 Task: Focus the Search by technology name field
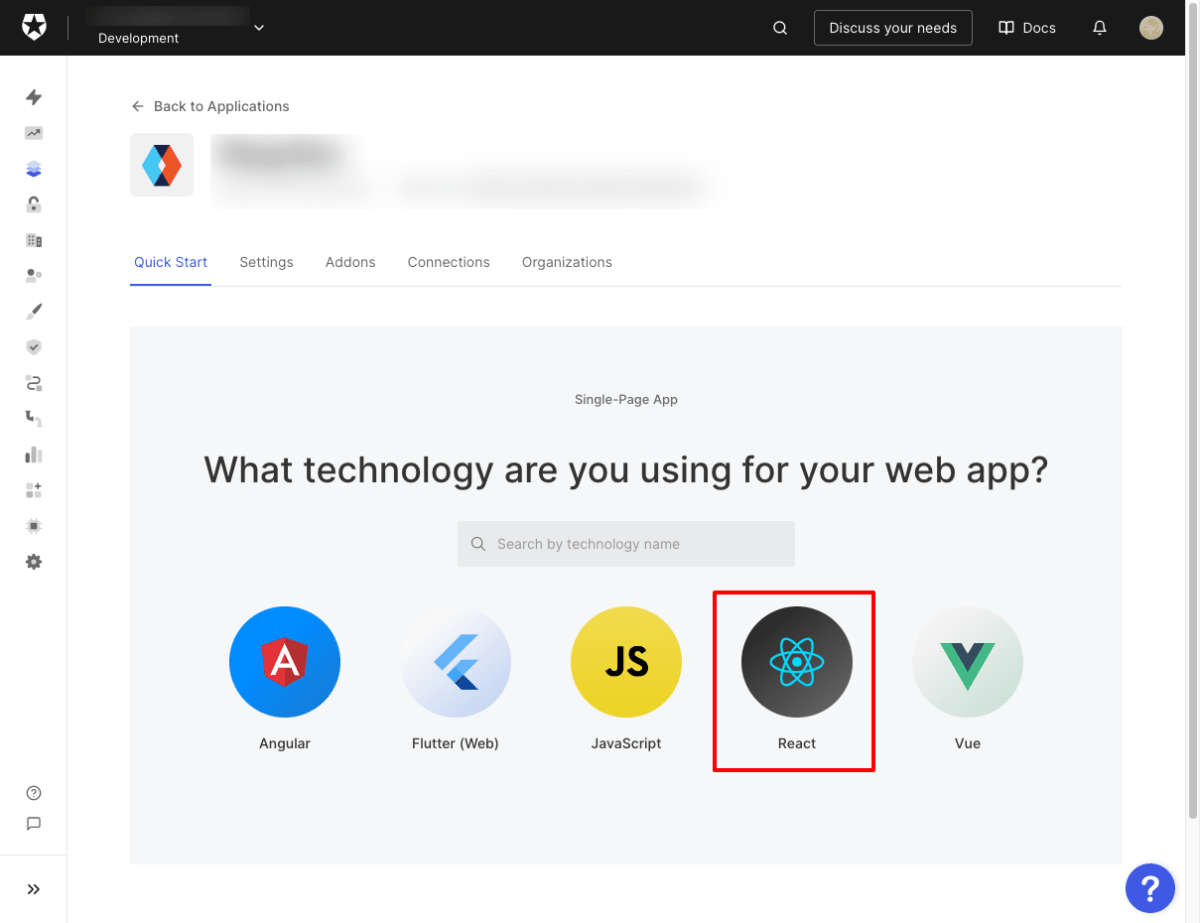(626, 544)
